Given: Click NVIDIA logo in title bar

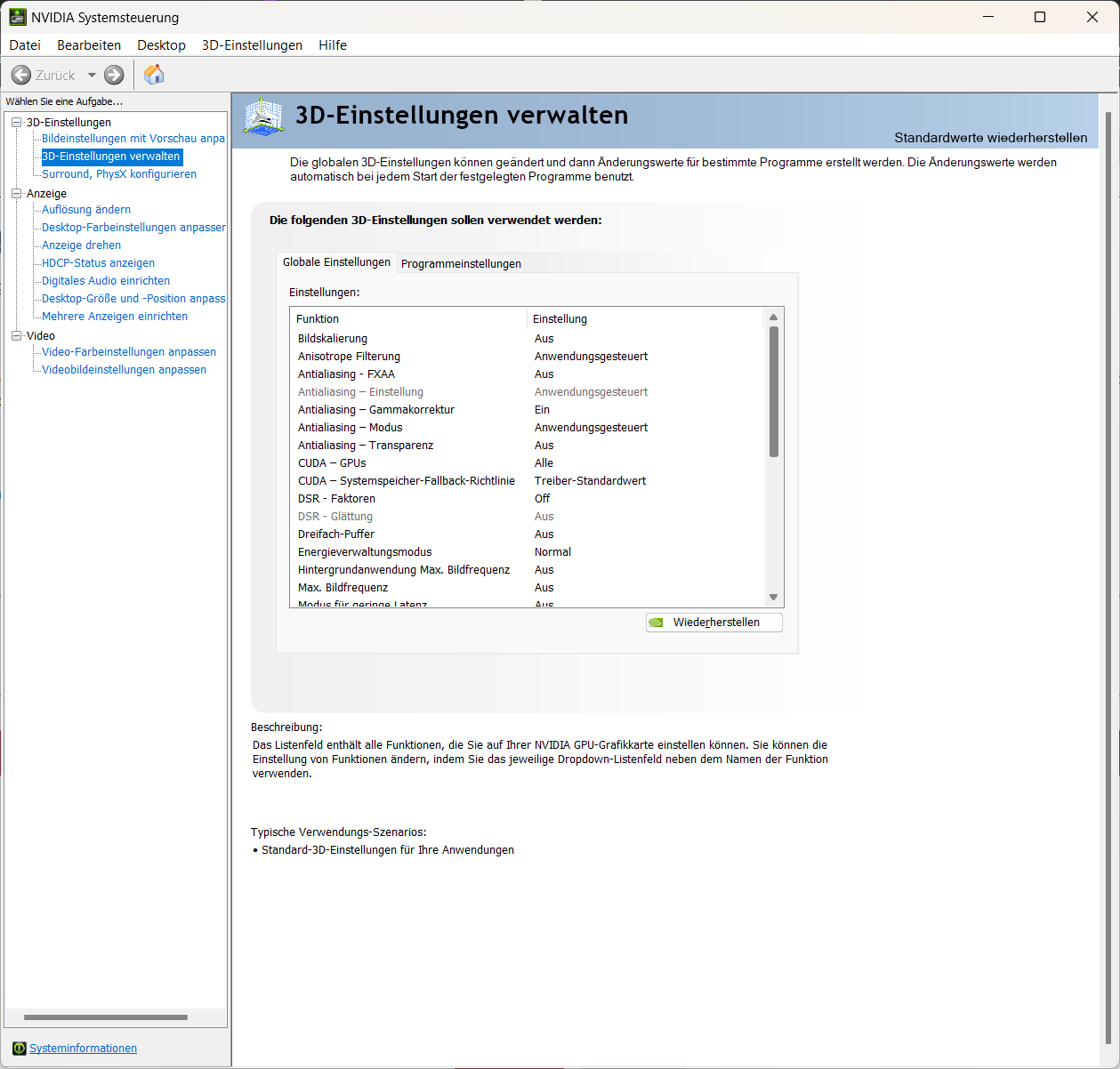Looking at the screenshot, I should point(18,17).
